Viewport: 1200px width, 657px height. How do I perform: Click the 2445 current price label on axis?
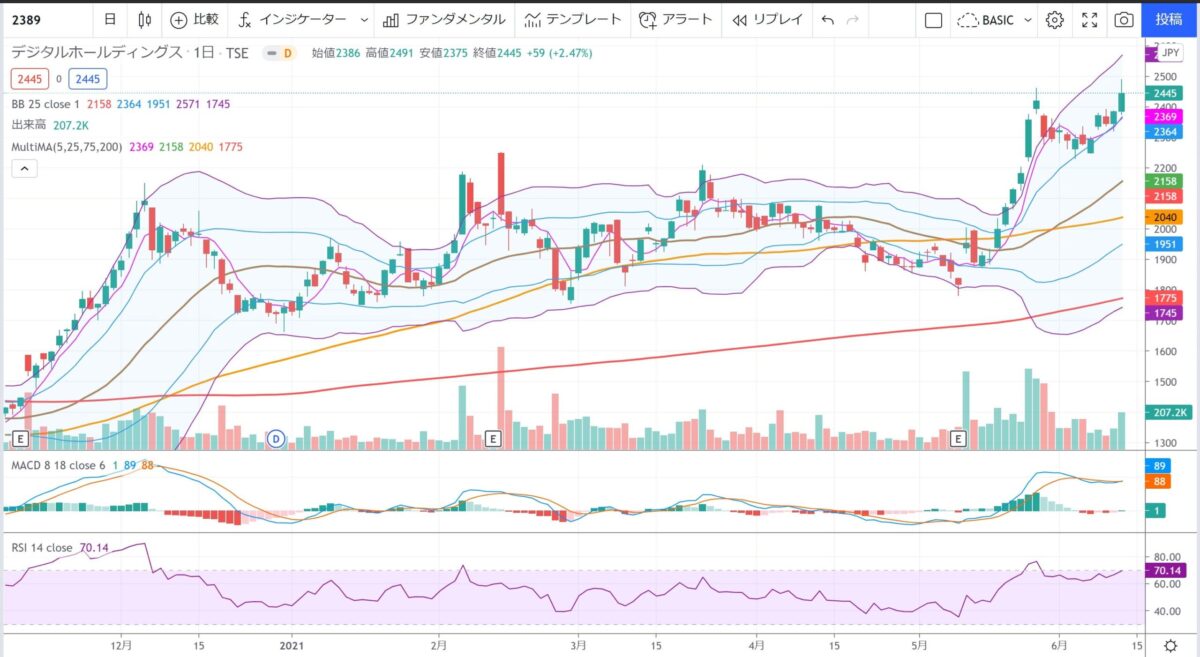(1166, 93)
